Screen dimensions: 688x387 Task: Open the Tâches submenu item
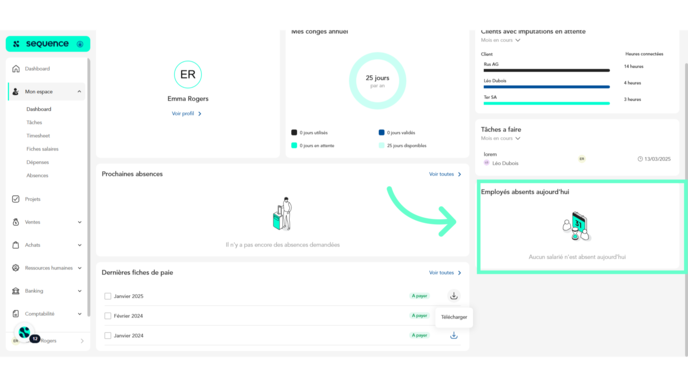click(34, 122)
